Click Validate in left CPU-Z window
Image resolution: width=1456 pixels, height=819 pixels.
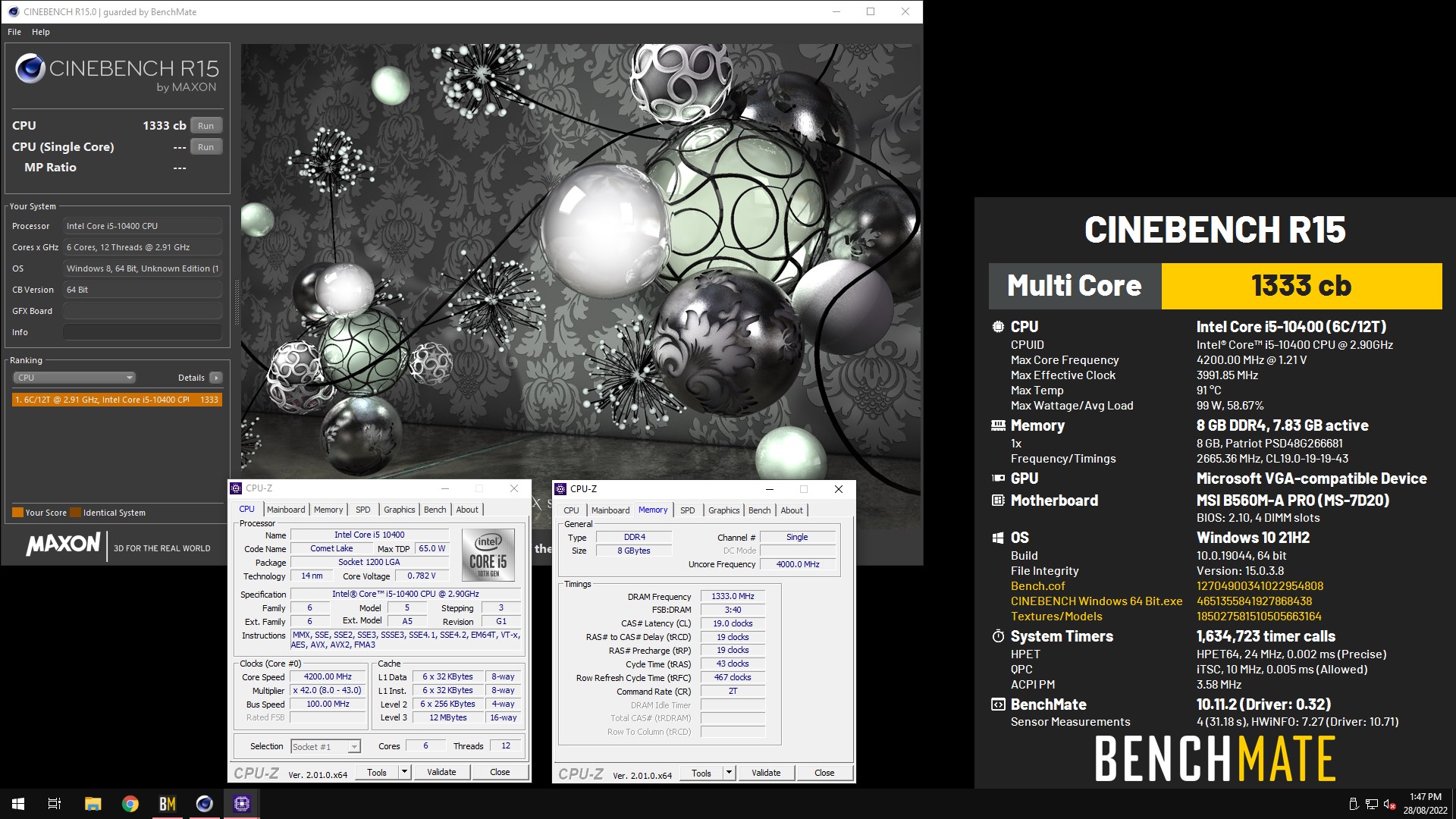point(441,773)
